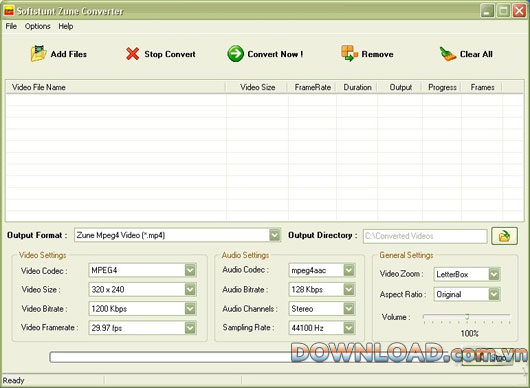Minimize the Softstunt Zune Converter window
530x388 pixels.
(487, 11)
